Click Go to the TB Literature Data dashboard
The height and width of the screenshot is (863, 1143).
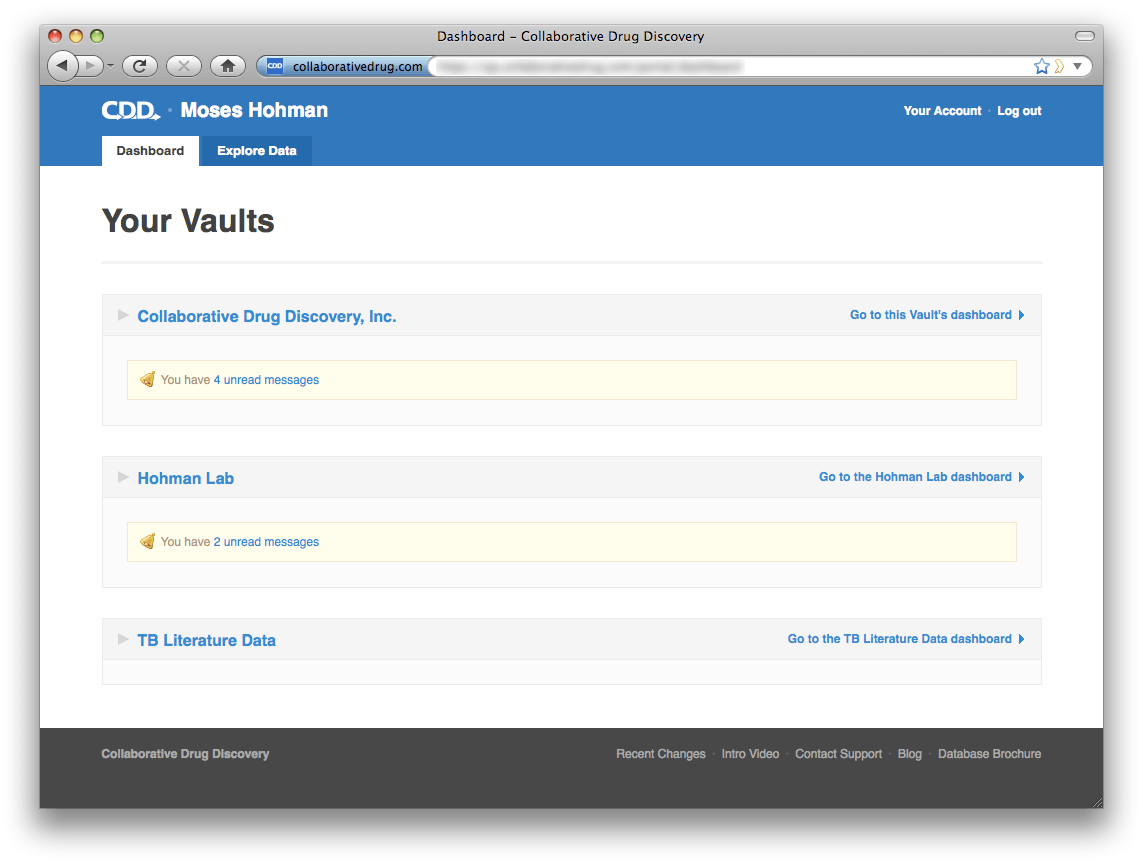(x=906, y=639)
